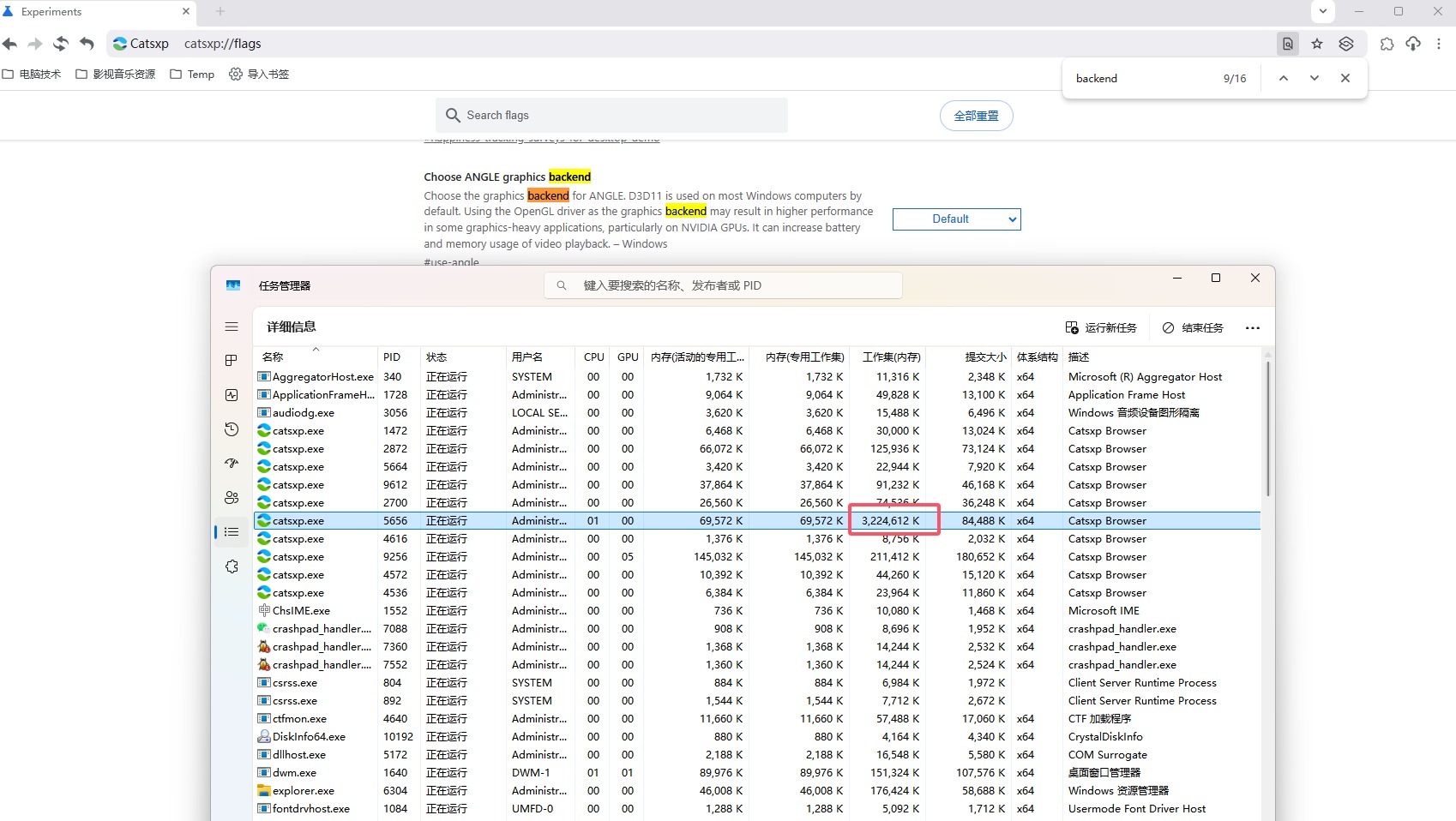Open Task Manager more options ellipsis menu
The width and height of the screenshot is (1456, 821).
tap(1252, 328)
